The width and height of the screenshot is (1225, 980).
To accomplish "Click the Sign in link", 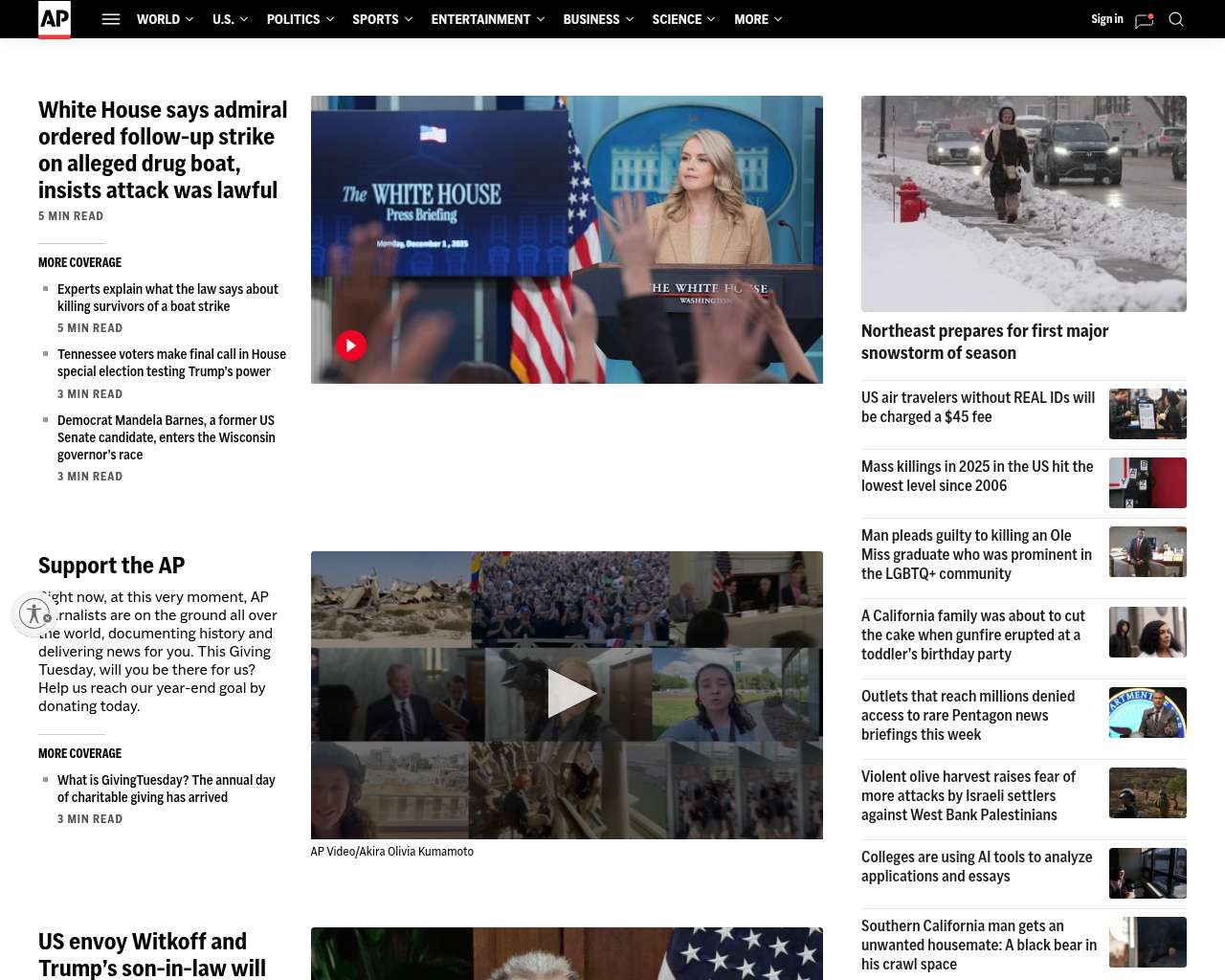I will [x=1106, y=19].
